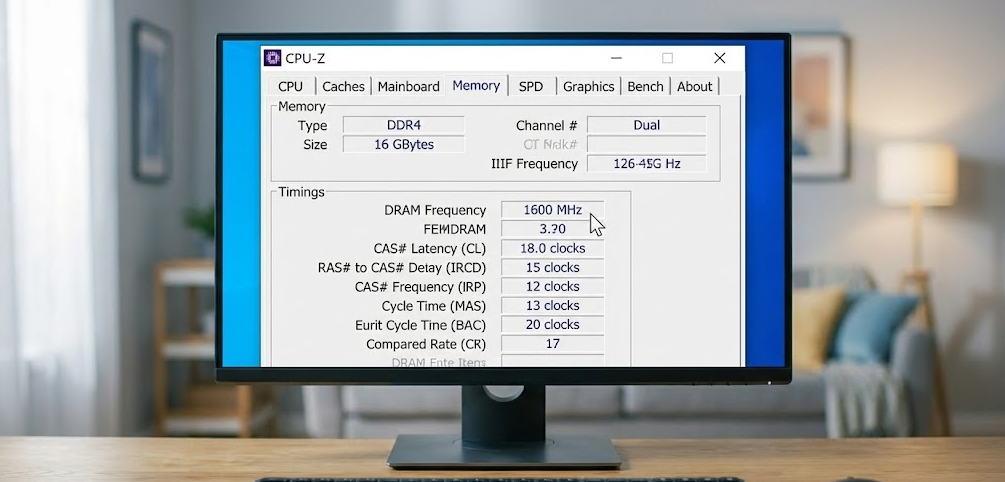Select the Mainboard tab

[408, 86]
